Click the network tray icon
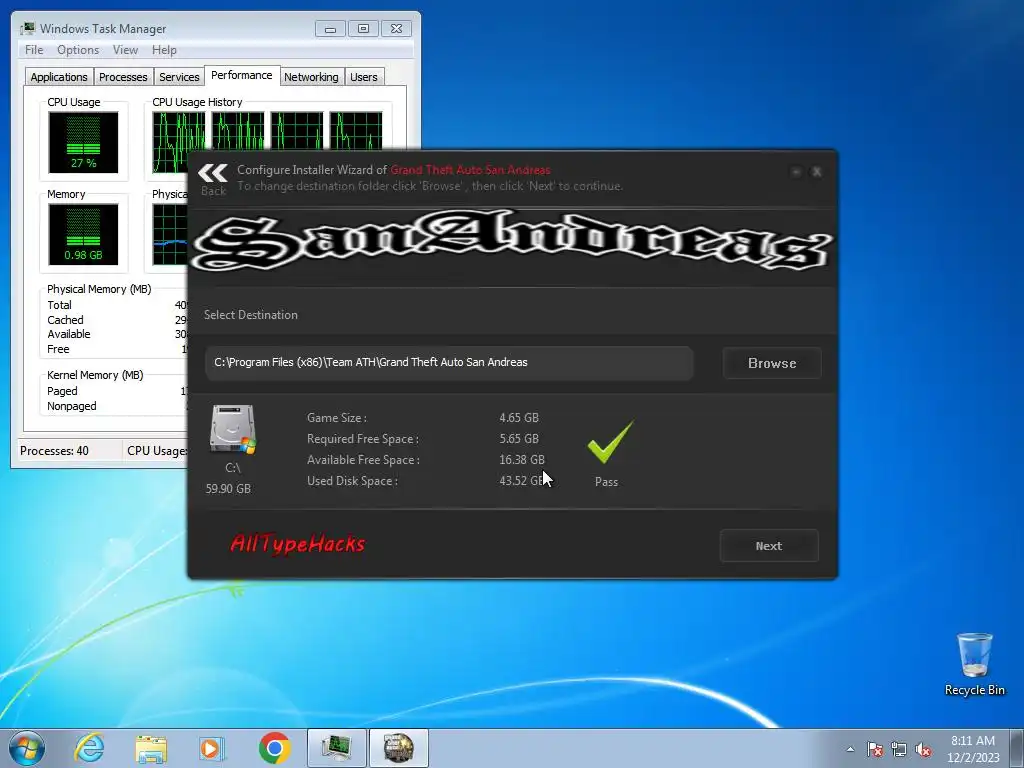This screenshot has width=1024, height=768. pos(899,749)
